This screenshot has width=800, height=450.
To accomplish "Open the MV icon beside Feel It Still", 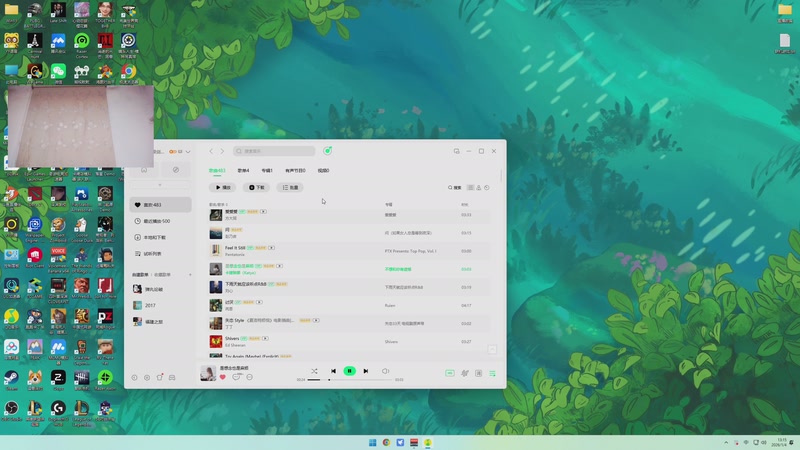I will click(x=271, y=248).
